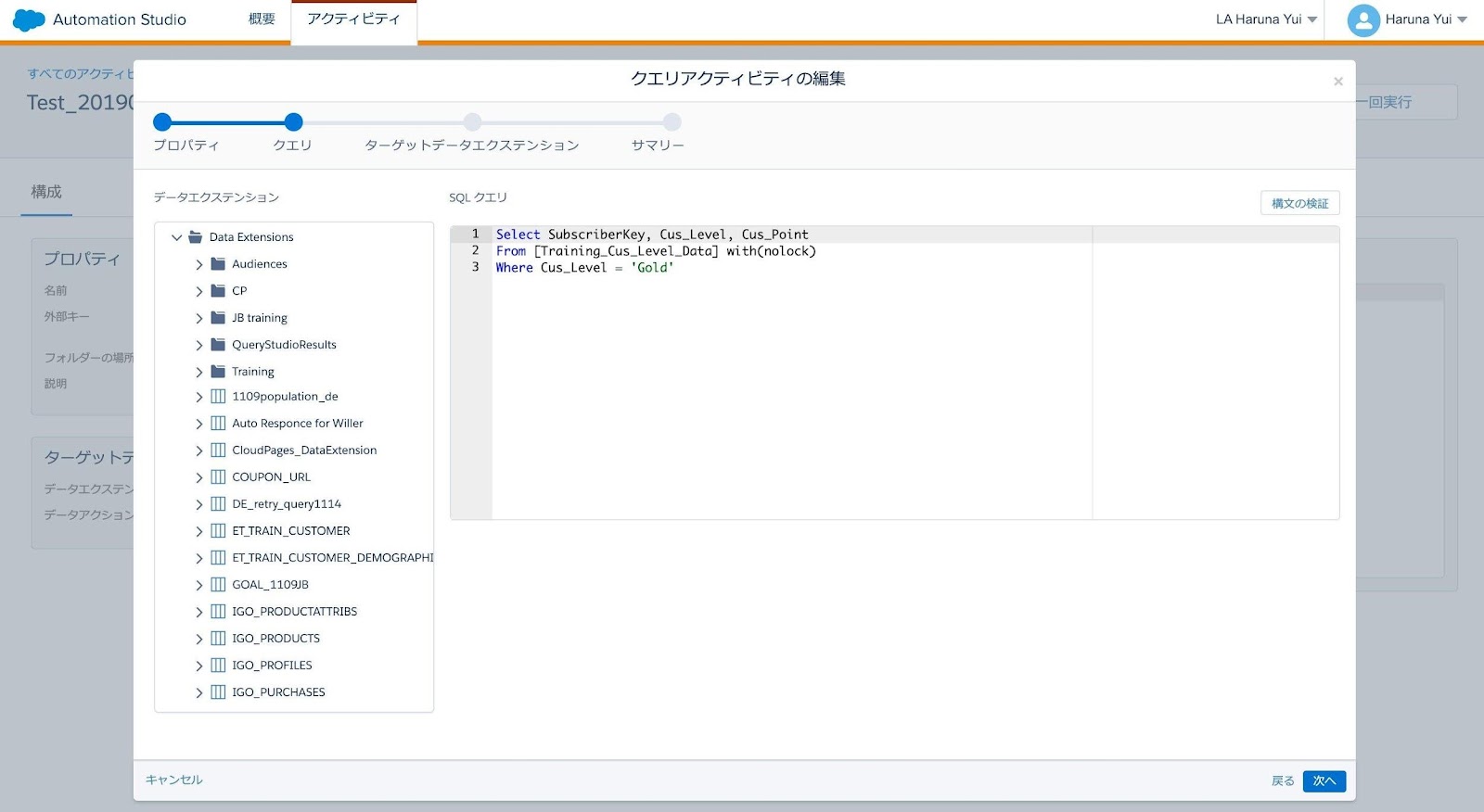This screenshot has width=1484, height=812.
Task: Click the 構成 tab in the background page
Action: [46, 192]
